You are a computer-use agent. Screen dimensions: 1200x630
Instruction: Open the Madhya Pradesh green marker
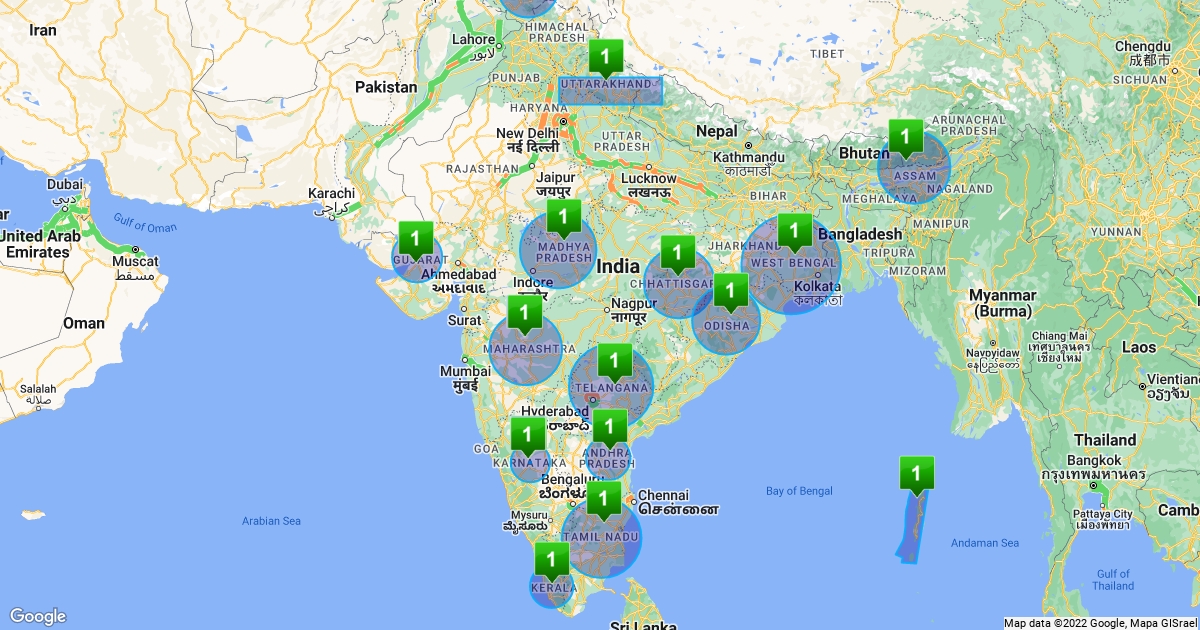point(563,216)
